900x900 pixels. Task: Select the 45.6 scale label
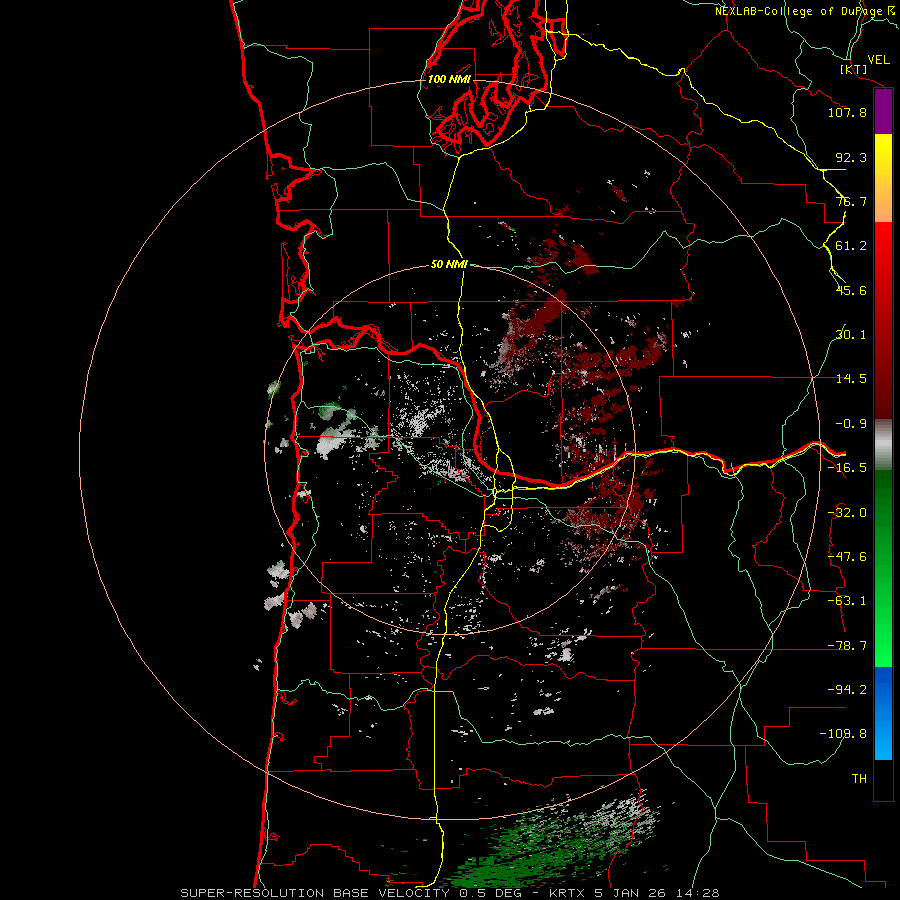click(851, 290)
